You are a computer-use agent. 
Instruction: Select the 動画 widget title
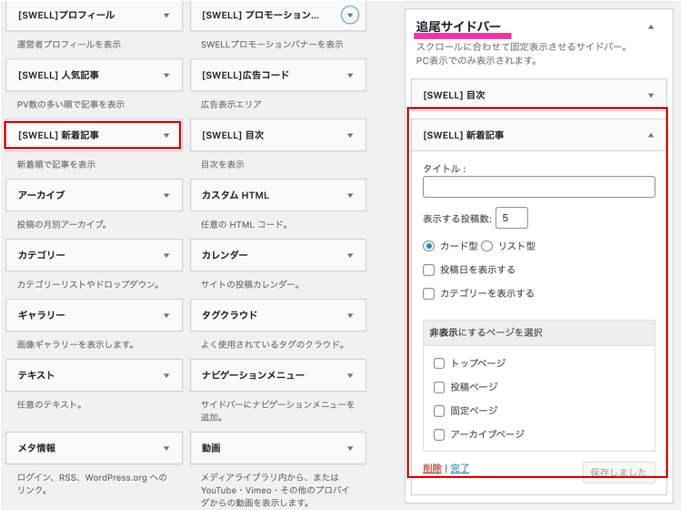tap(211, 448)
